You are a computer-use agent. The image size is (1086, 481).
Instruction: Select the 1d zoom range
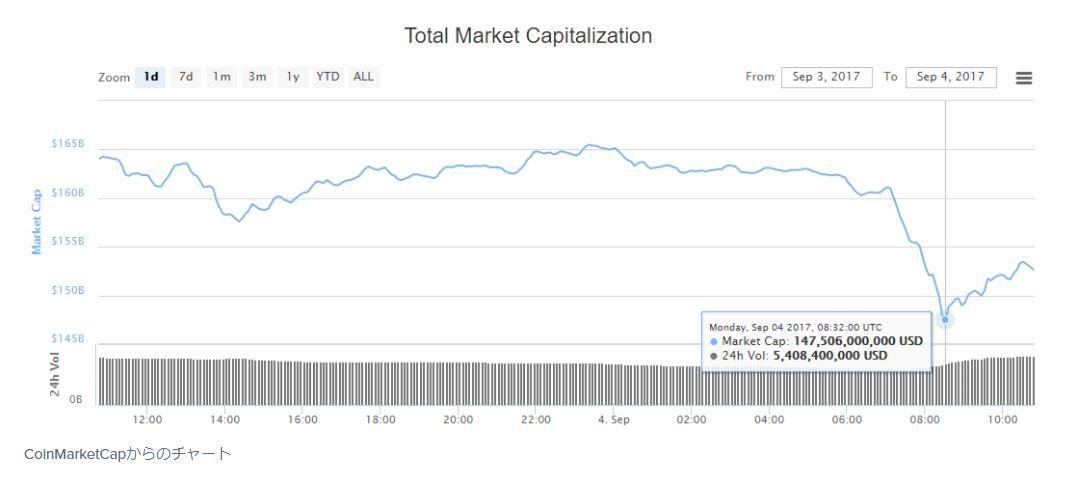(x=150, y=77)
